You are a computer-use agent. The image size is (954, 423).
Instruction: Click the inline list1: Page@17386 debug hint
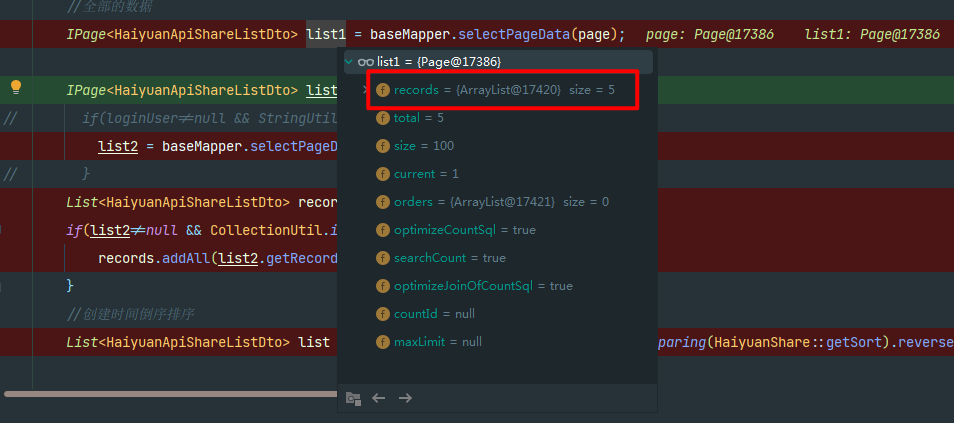click(871, 35)
